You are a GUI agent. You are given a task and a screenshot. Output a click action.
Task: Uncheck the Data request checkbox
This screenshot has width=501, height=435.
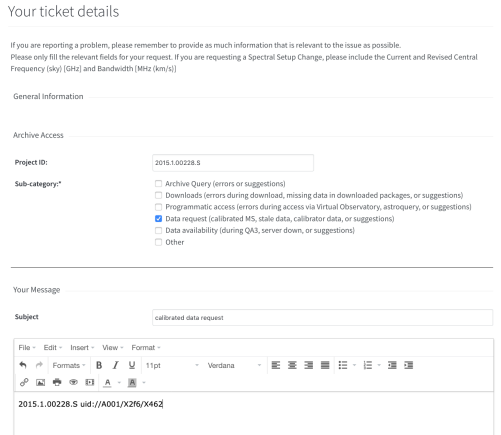point(158,219)
